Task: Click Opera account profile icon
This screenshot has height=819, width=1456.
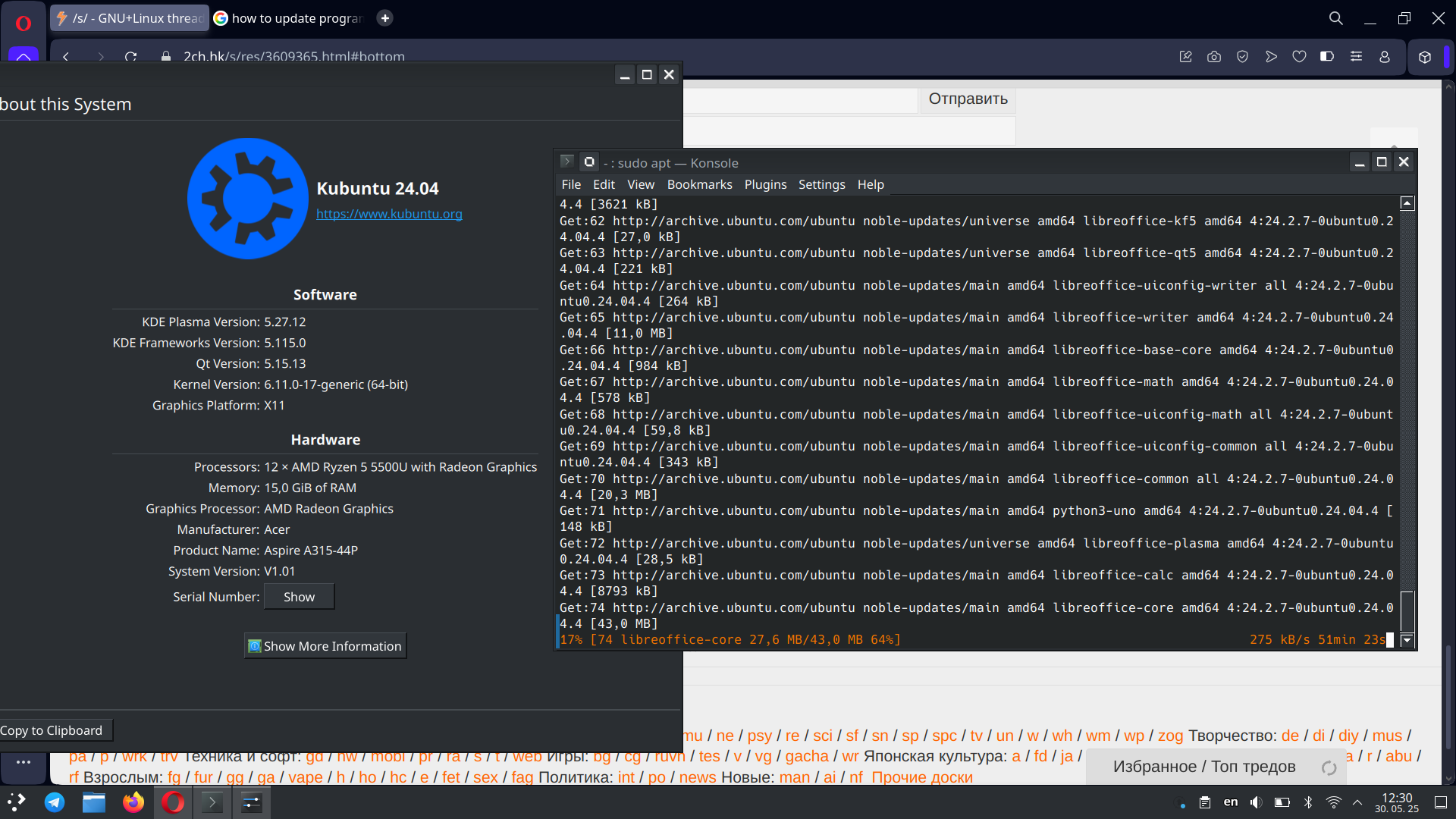Action: (x=1385, y=57)
